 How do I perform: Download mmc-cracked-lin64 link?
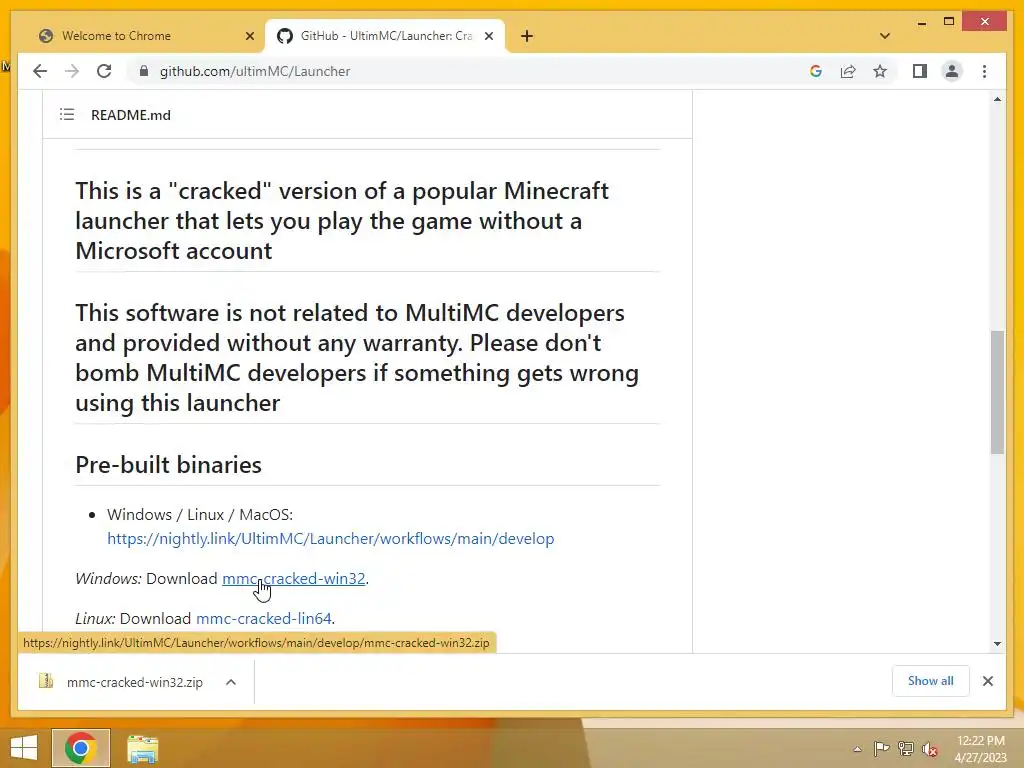click(264, 618)
